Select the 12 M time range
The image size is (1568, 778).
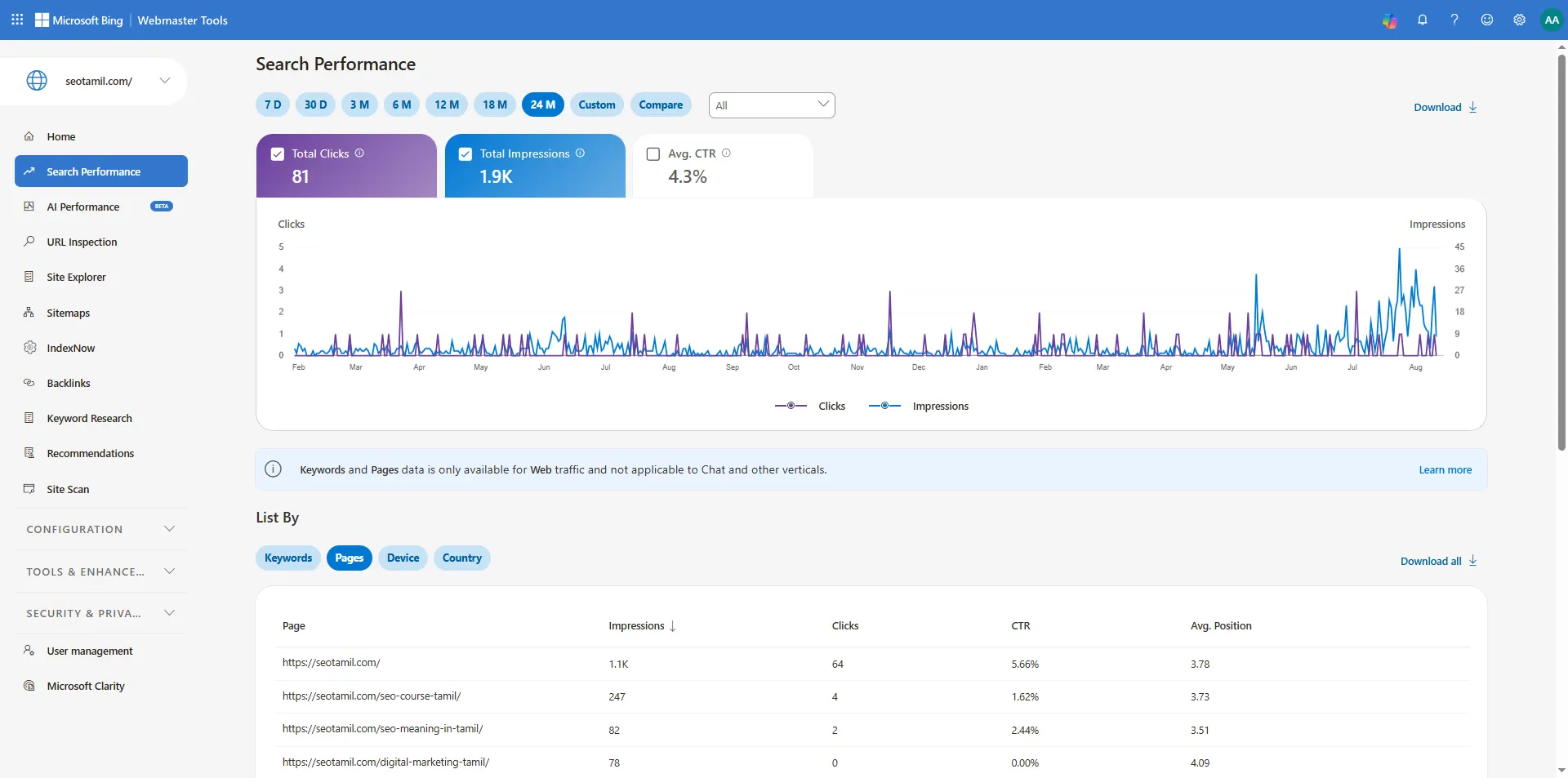(447, 104)
